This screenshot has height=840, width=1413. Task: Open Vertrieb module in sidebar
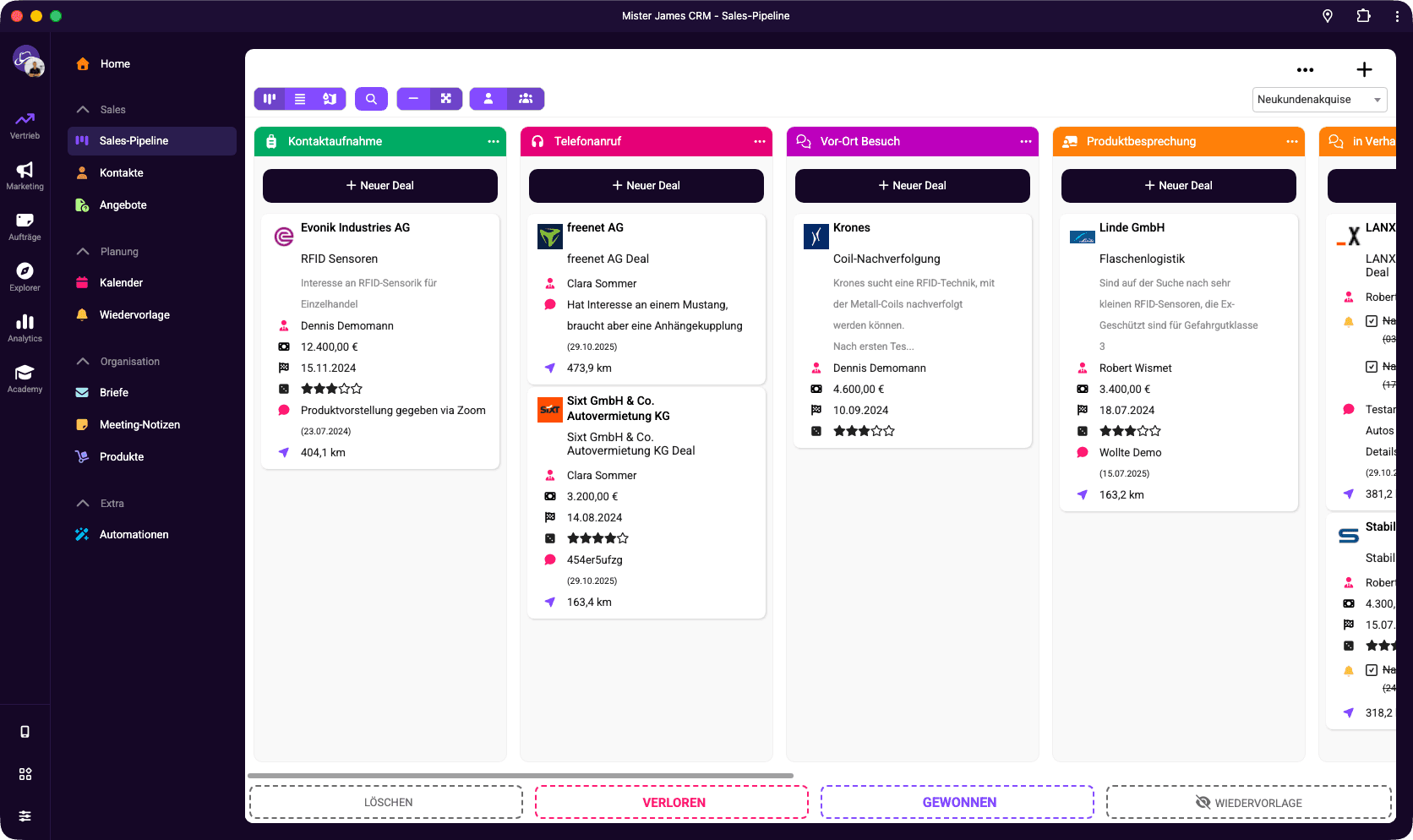tap(25, 125)
